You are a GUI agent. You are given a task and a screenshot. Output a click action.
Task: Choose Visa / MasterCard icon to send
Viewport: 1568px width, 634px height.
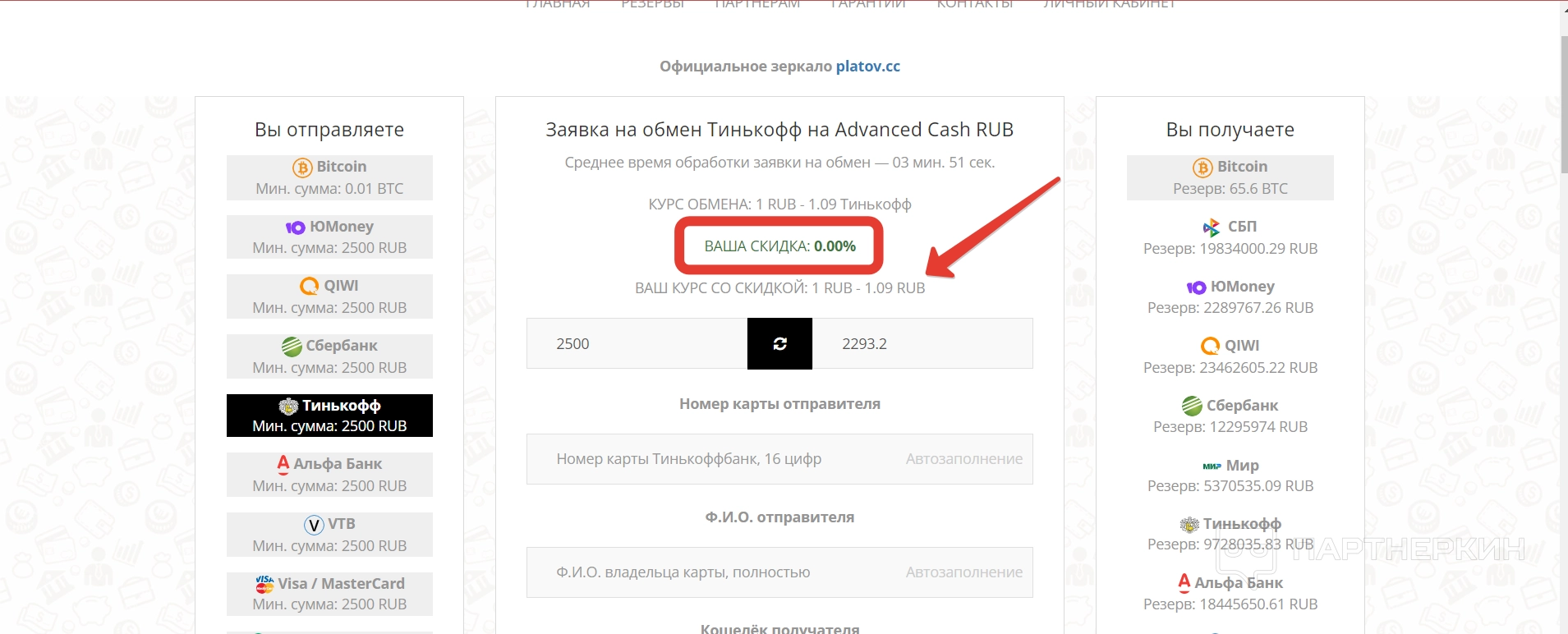264,584
